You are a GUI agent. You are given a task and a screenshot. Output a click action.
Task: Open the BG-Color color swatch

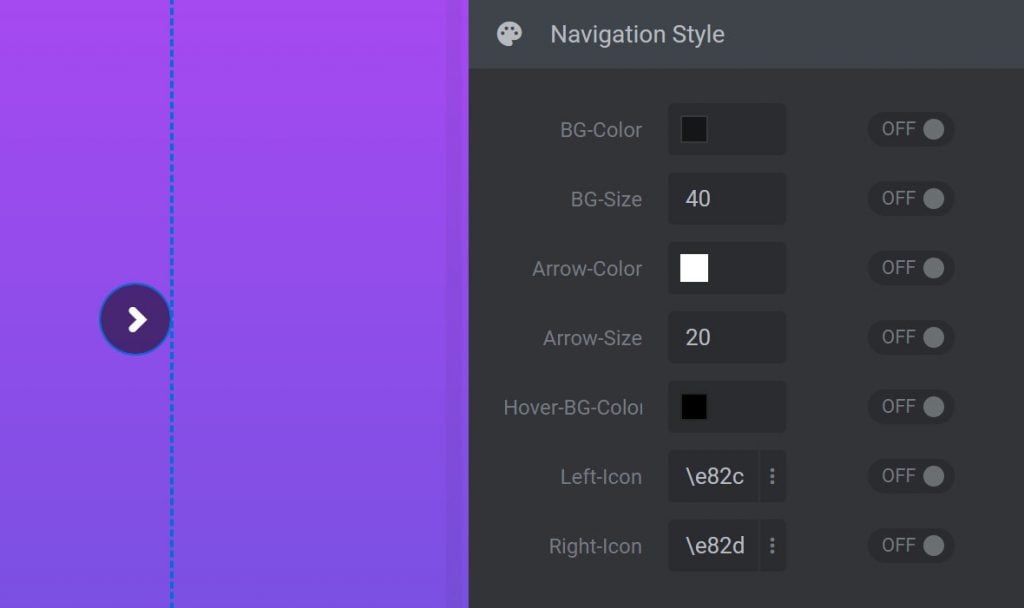point(695,129)
